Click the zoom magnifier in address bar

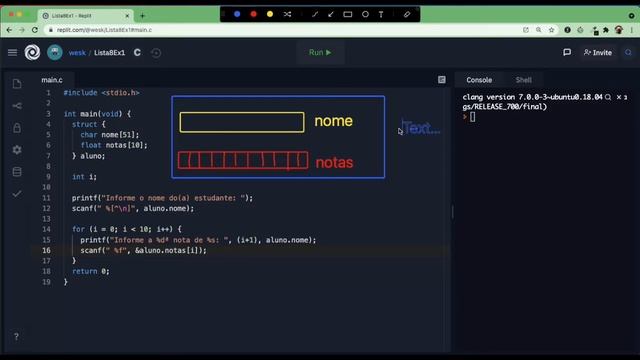point(539,30)
